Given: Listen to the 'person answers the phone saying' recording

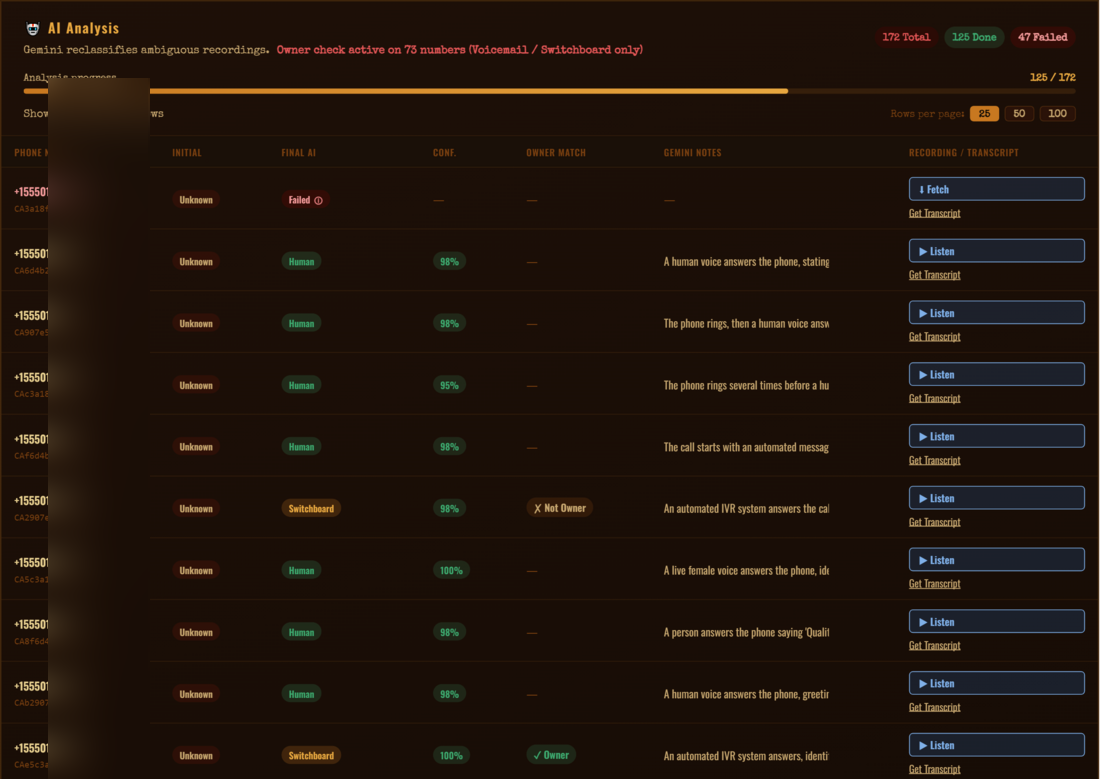Looking at the screenshot, I should point(996,621).
